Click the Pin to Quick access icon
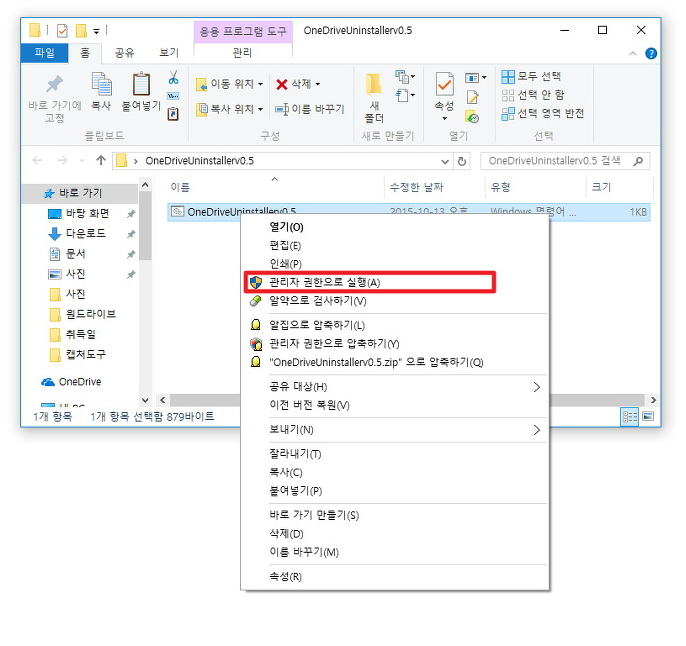Screen dimensions: 686x646 54,84
